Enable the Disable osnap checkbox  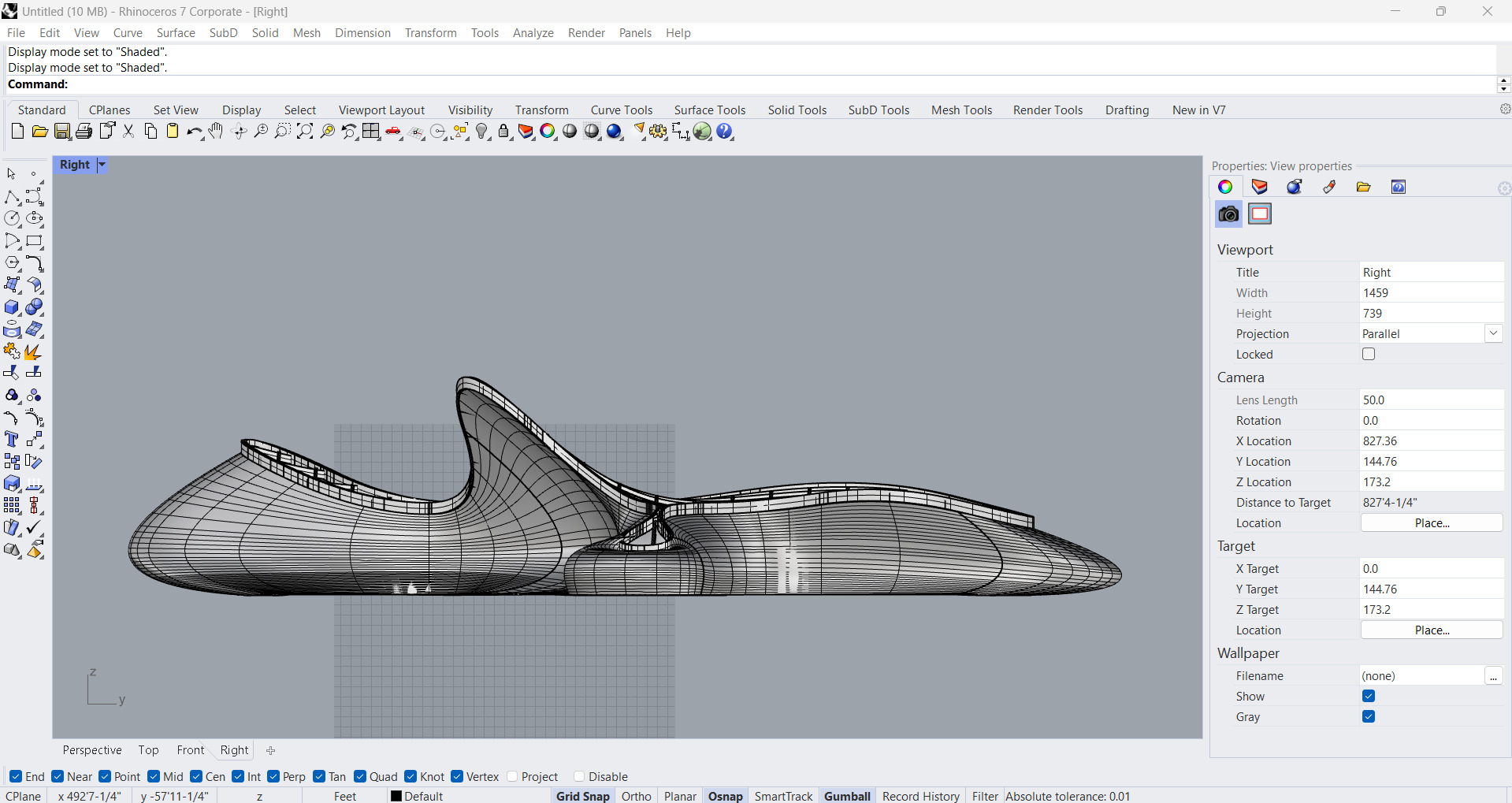point(579,777)
